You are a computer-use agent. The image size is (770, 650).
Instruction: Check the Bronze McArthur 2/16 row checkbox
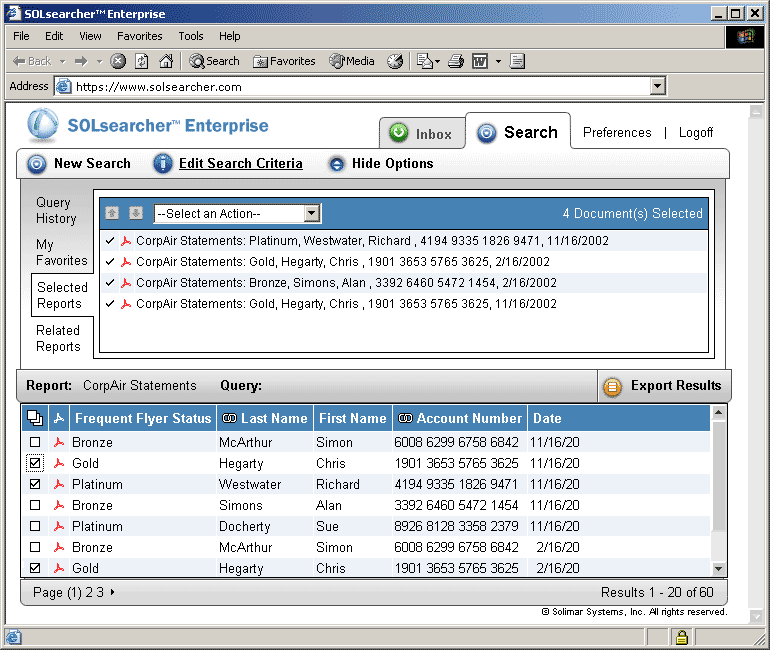[35, 547]
